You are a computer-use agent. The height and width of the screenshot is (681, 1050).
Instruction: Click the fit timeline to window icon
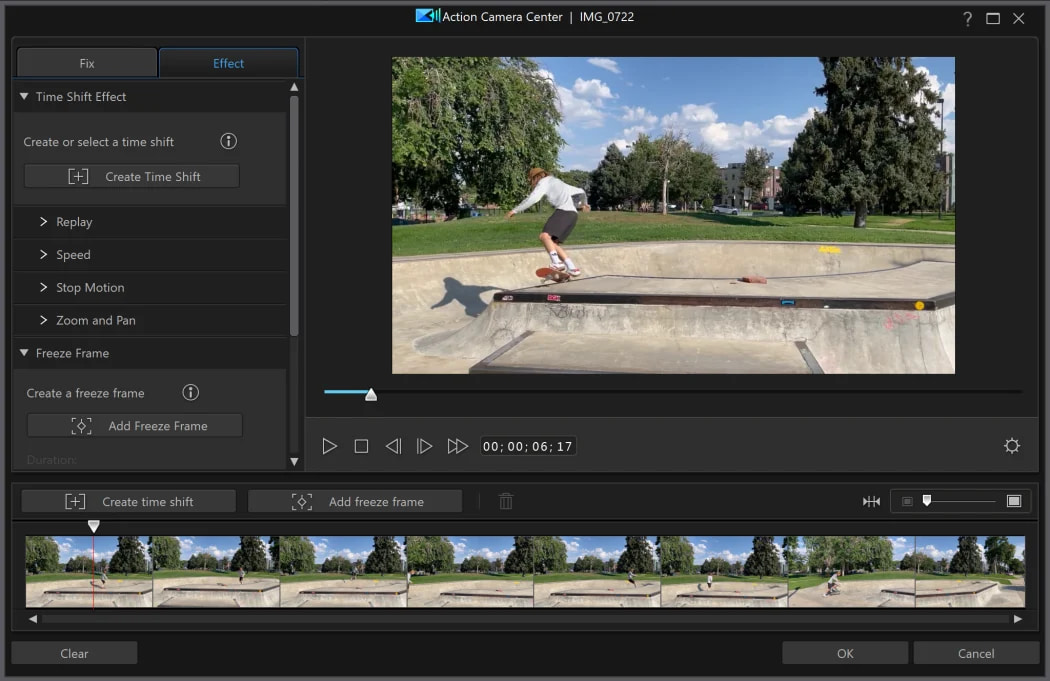click(871, 501)
